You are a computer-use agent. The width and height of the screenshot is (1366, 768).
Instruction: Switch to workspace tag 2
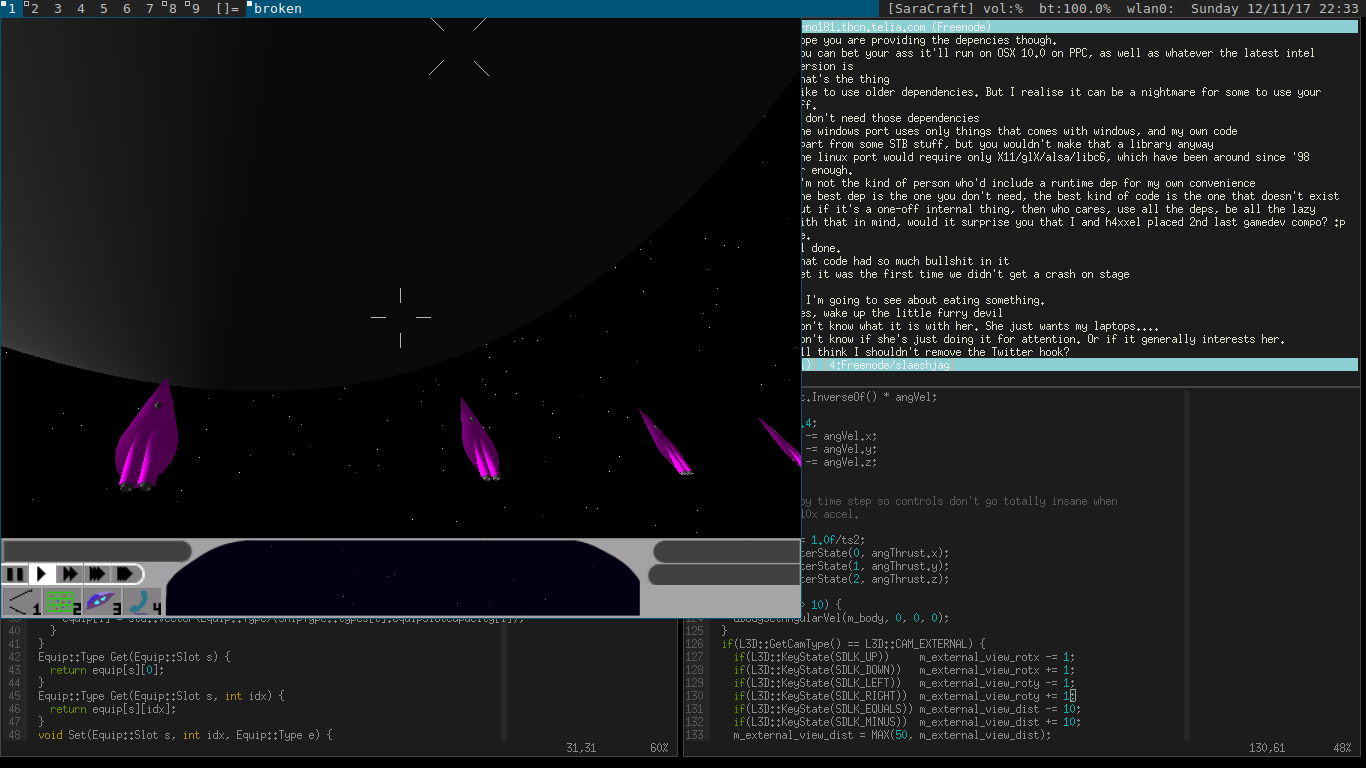pyautogui.click(x=34, y=8)
